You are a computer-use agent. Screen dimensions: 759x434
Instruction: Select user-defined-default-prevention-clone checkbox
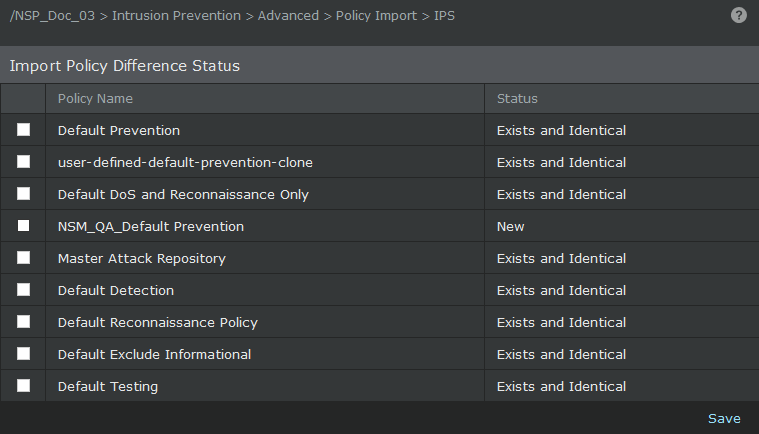[x=23, y=162]
